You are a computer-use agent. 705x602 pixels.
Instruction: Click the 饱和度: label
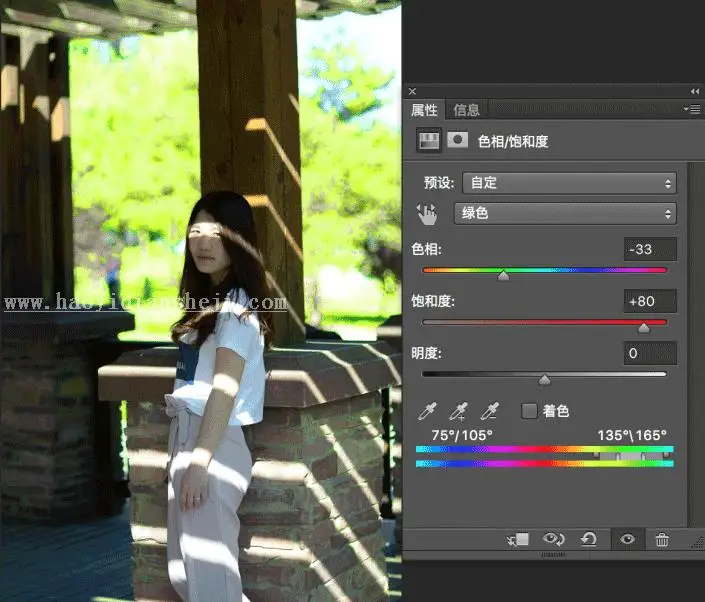coord(433,301)
